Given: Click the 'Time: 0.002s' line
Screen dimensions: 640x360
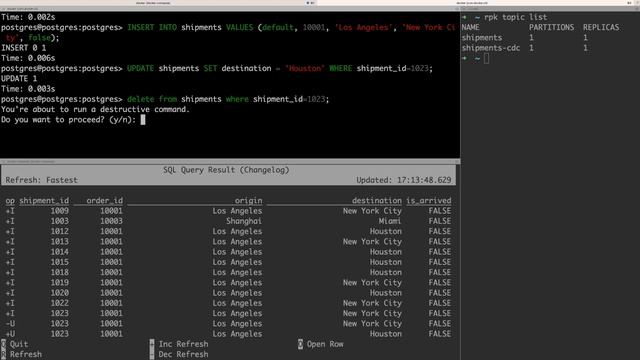Looking at the screenshot, I should pos(28,17).
